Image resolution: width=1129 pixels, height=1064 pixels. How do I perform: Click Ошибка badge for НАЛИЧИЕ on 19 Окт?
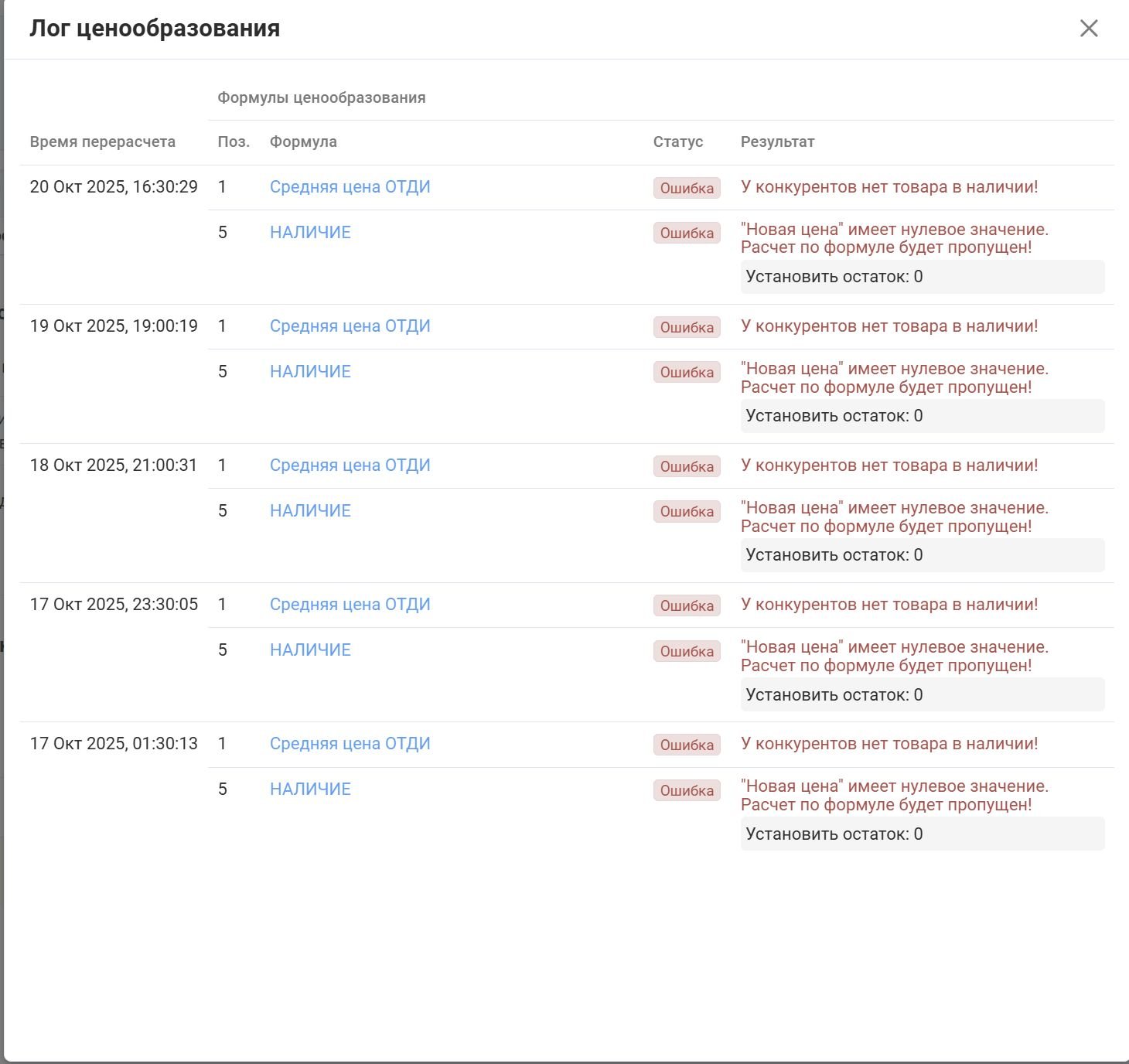click(x=687, y=373)
